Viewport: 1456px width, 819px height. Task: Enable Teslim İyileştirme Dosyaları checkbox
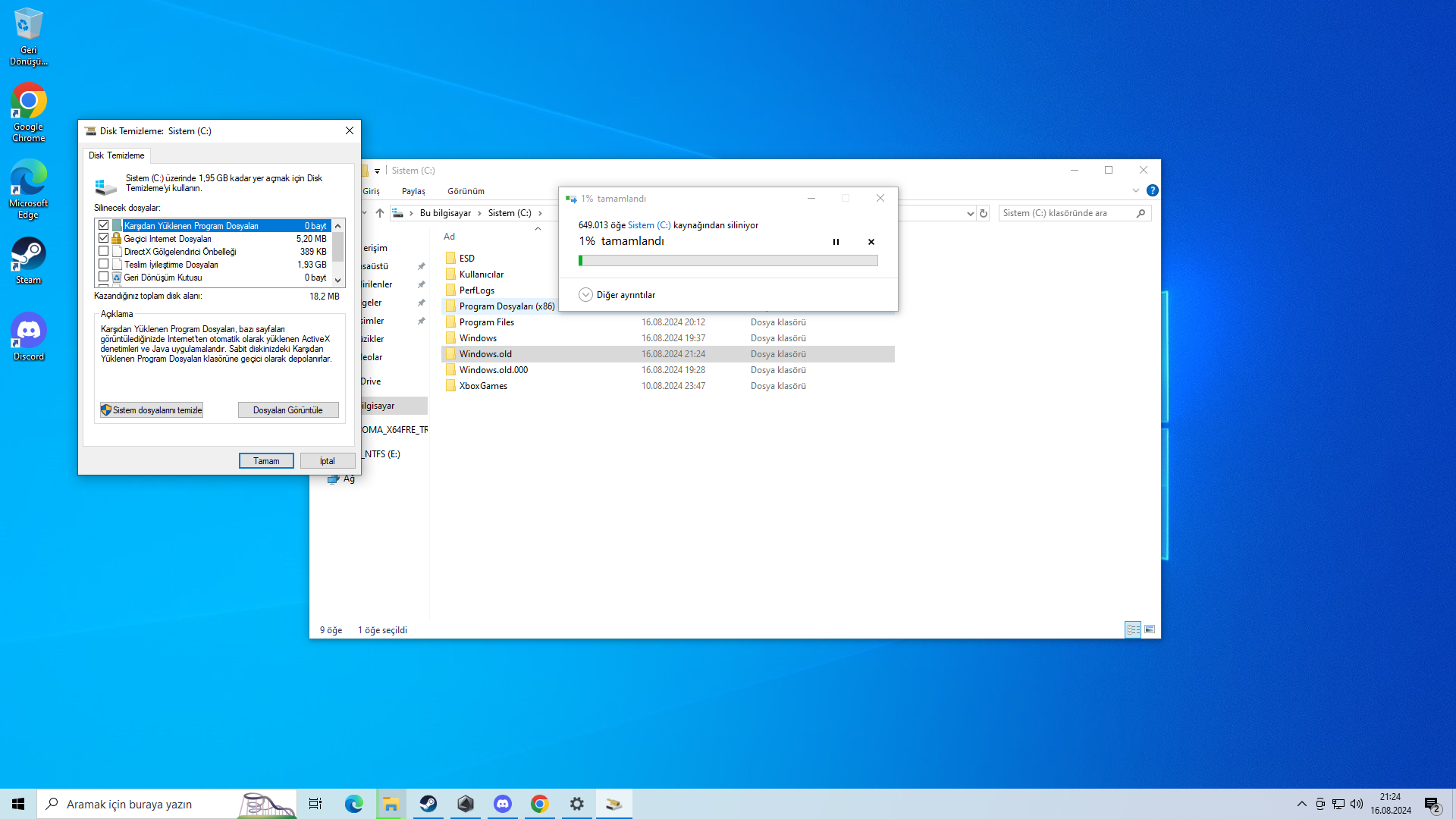[x=104, y=264]
